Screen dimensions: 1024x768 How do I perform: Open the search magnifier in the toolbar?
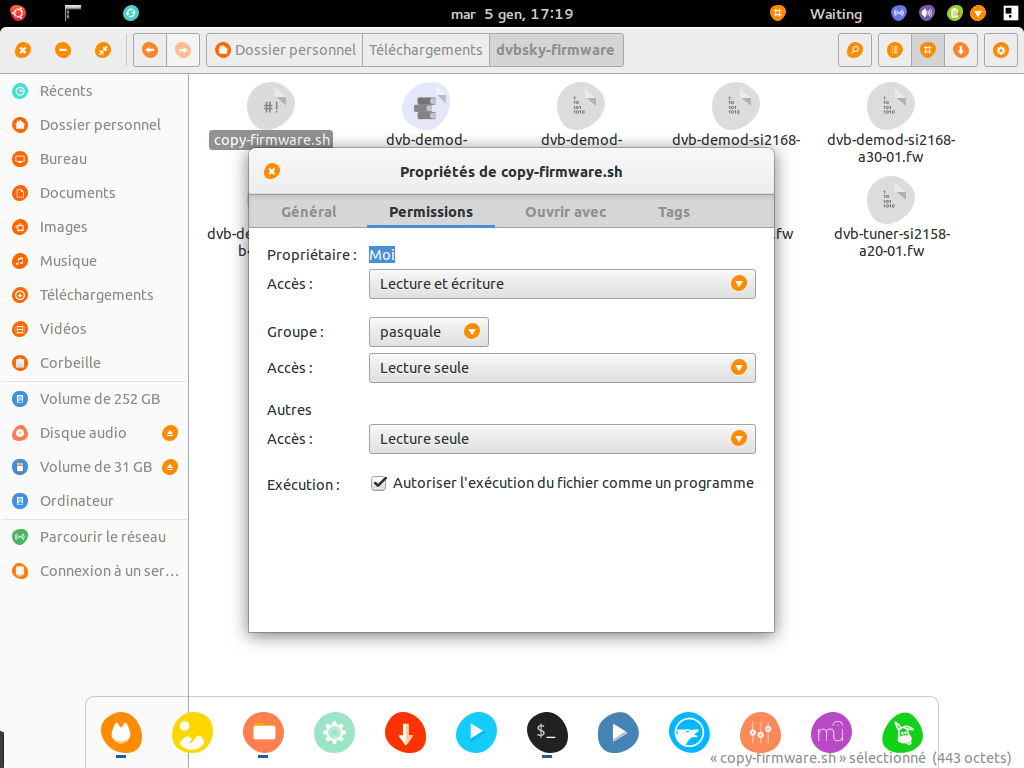(855, 50)
